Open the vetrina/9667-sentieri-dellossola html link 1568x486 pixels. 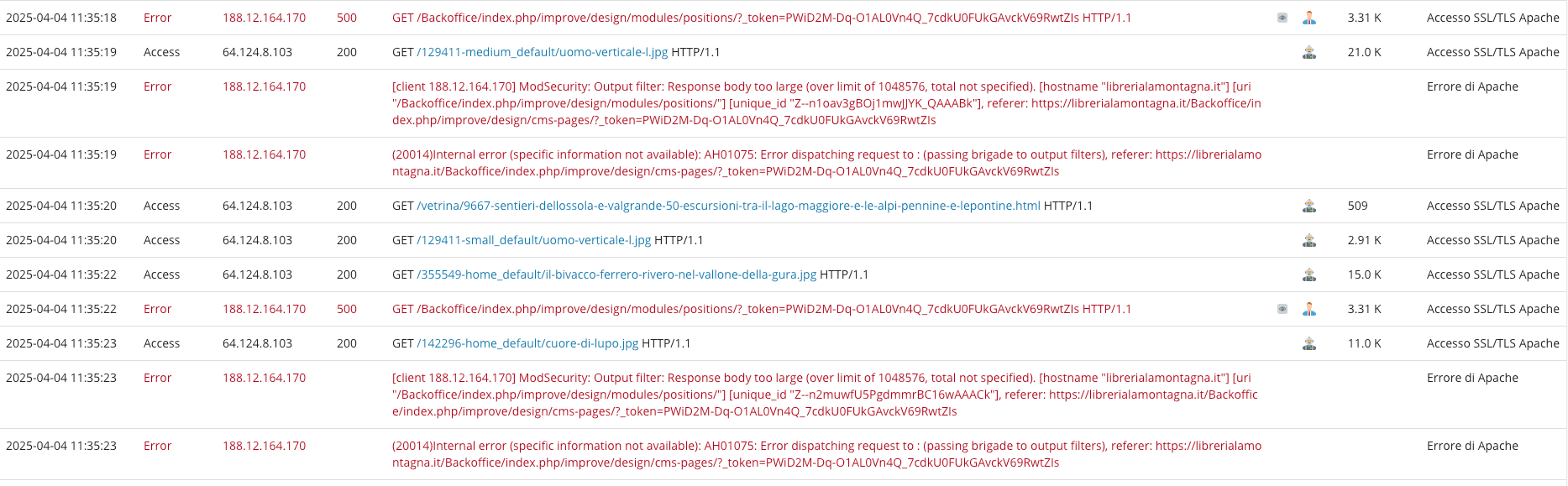pos(728,206)
